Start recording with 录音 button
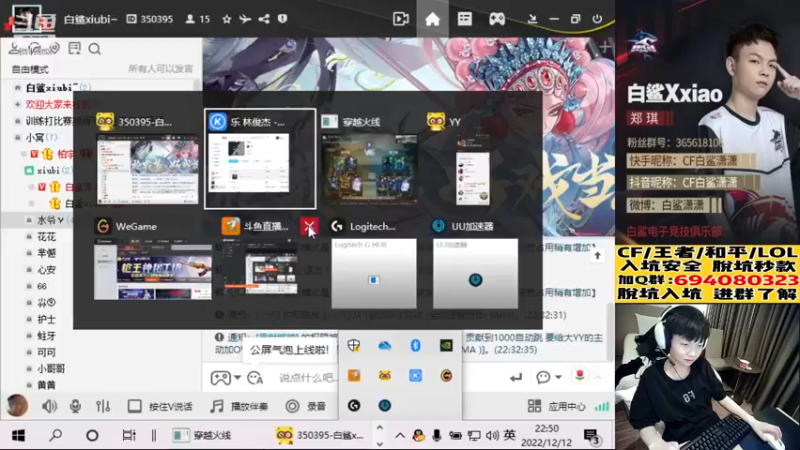Viewport: 800px width, 450px height. [306, 406]
